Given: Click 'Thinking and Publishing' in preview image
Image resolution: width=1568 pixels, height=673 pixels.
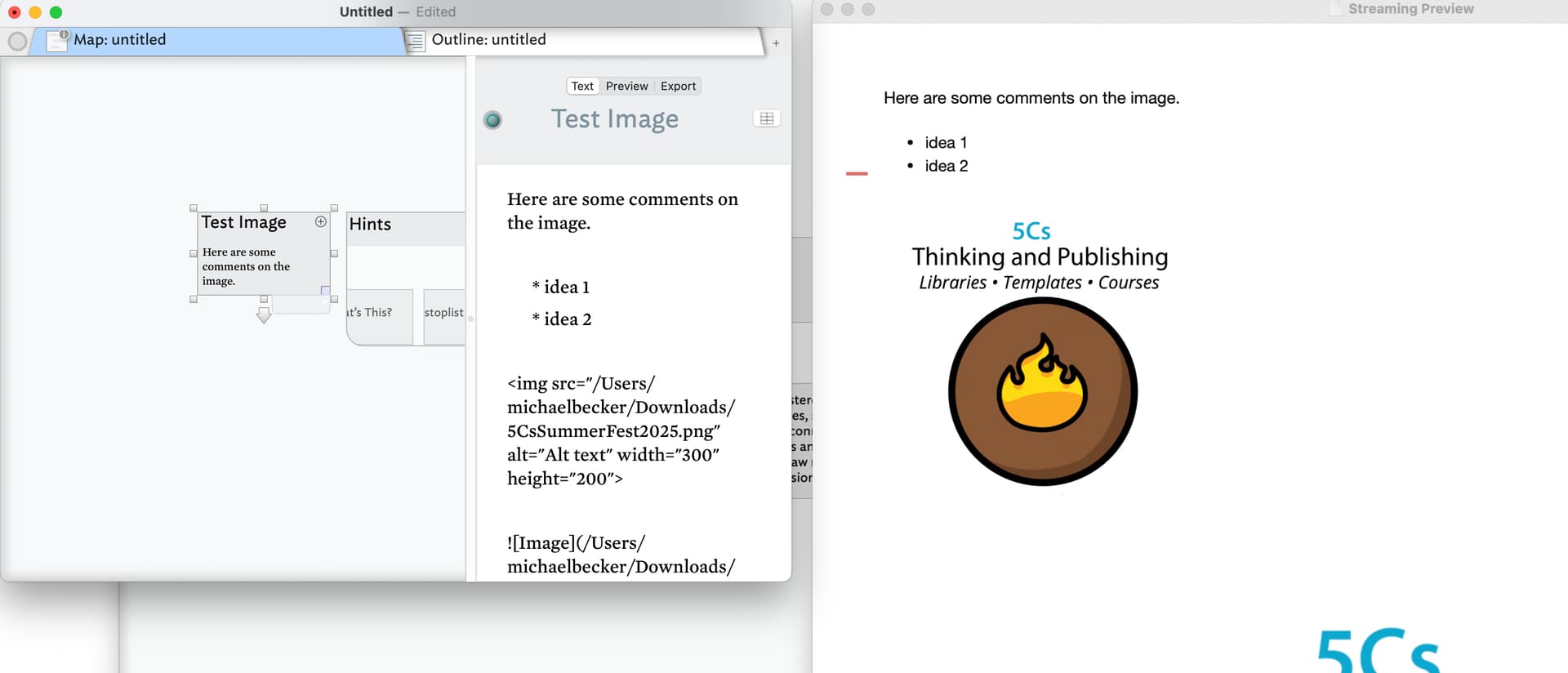Looking at the screenshot, I should pos(1040,256).
